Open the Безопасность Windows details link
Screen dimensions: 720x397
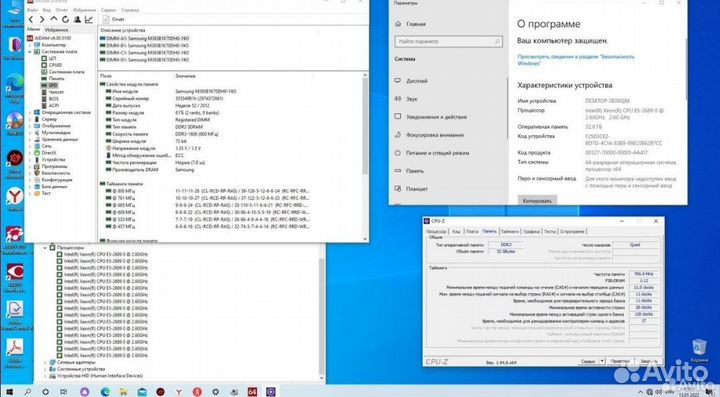tap(576, 60)
